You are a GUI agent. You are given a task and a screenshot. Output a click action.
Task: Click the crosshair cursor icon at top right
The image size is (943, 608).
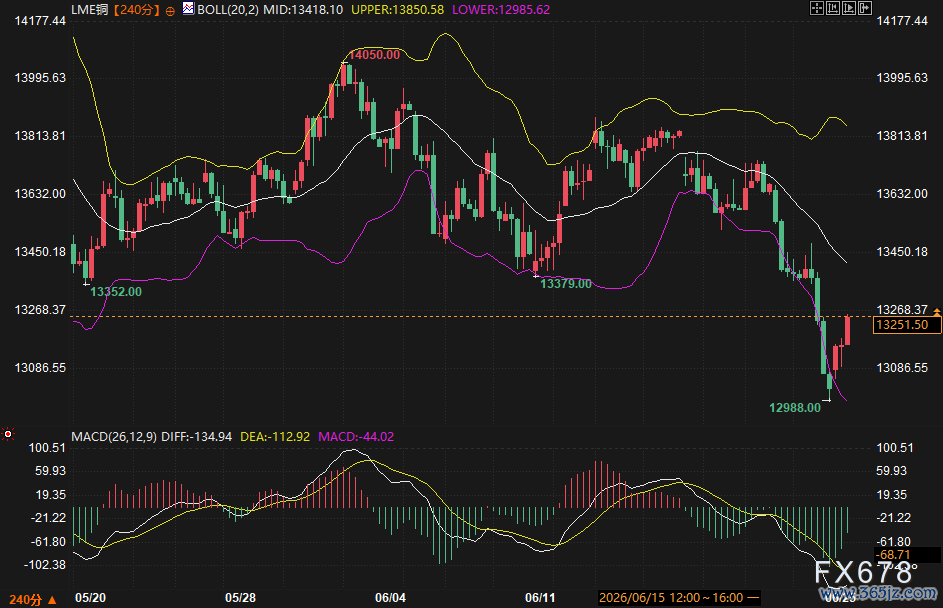pos(817,8)
